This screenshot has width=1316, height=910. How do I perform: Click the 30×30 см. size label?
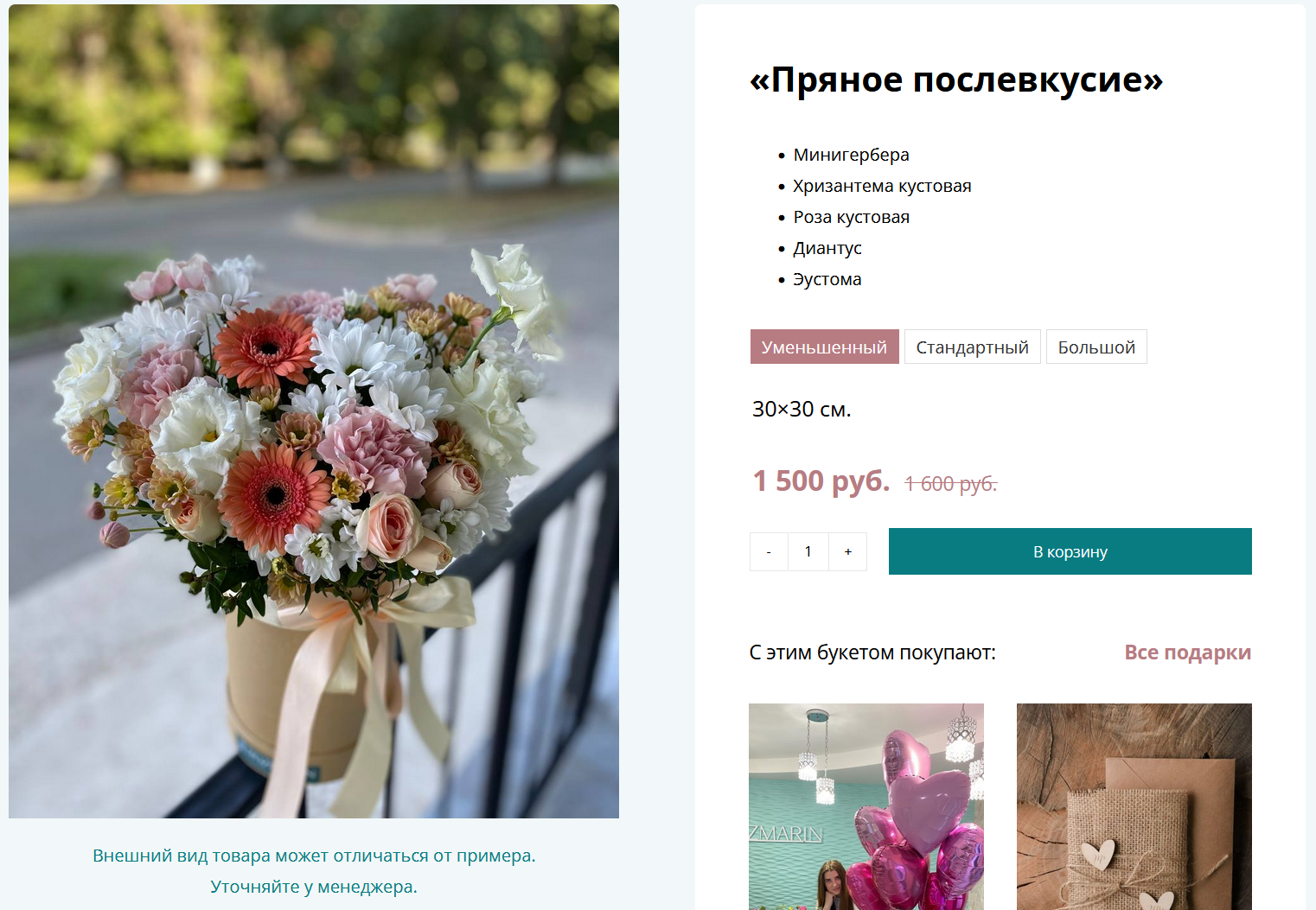(802, 409)
